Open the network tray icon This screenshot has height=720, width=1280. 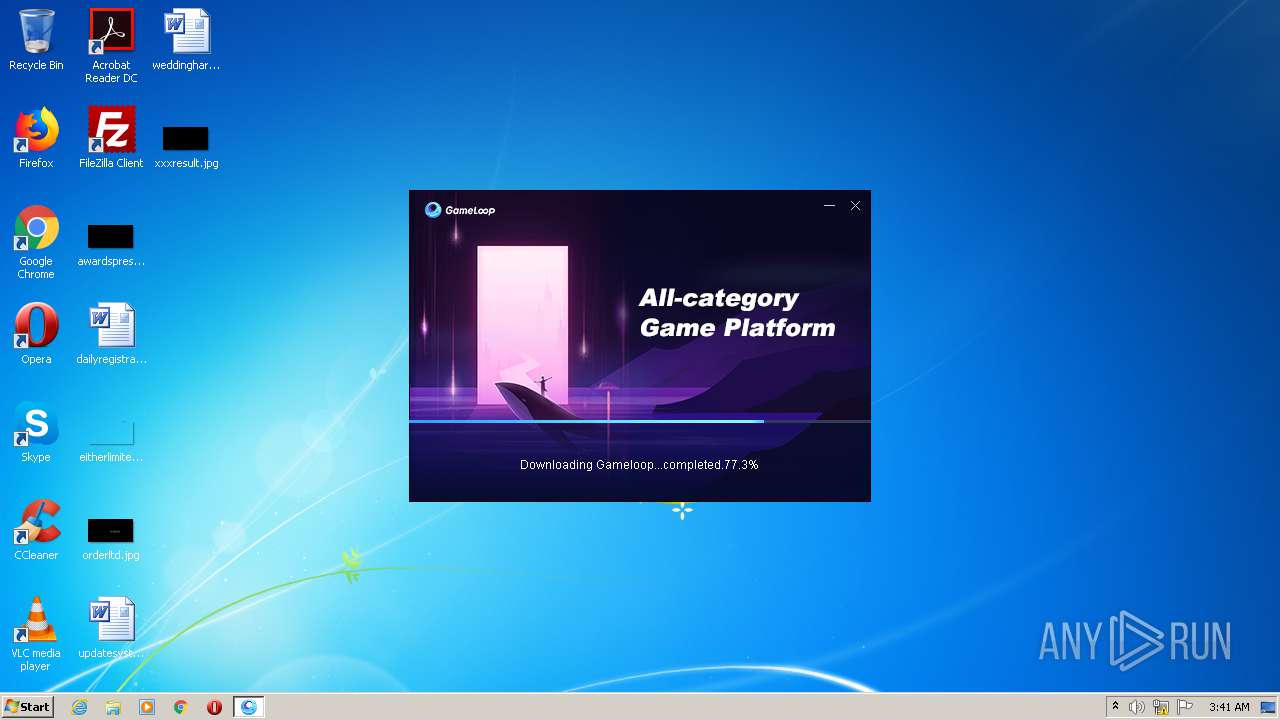[1161, 707]
